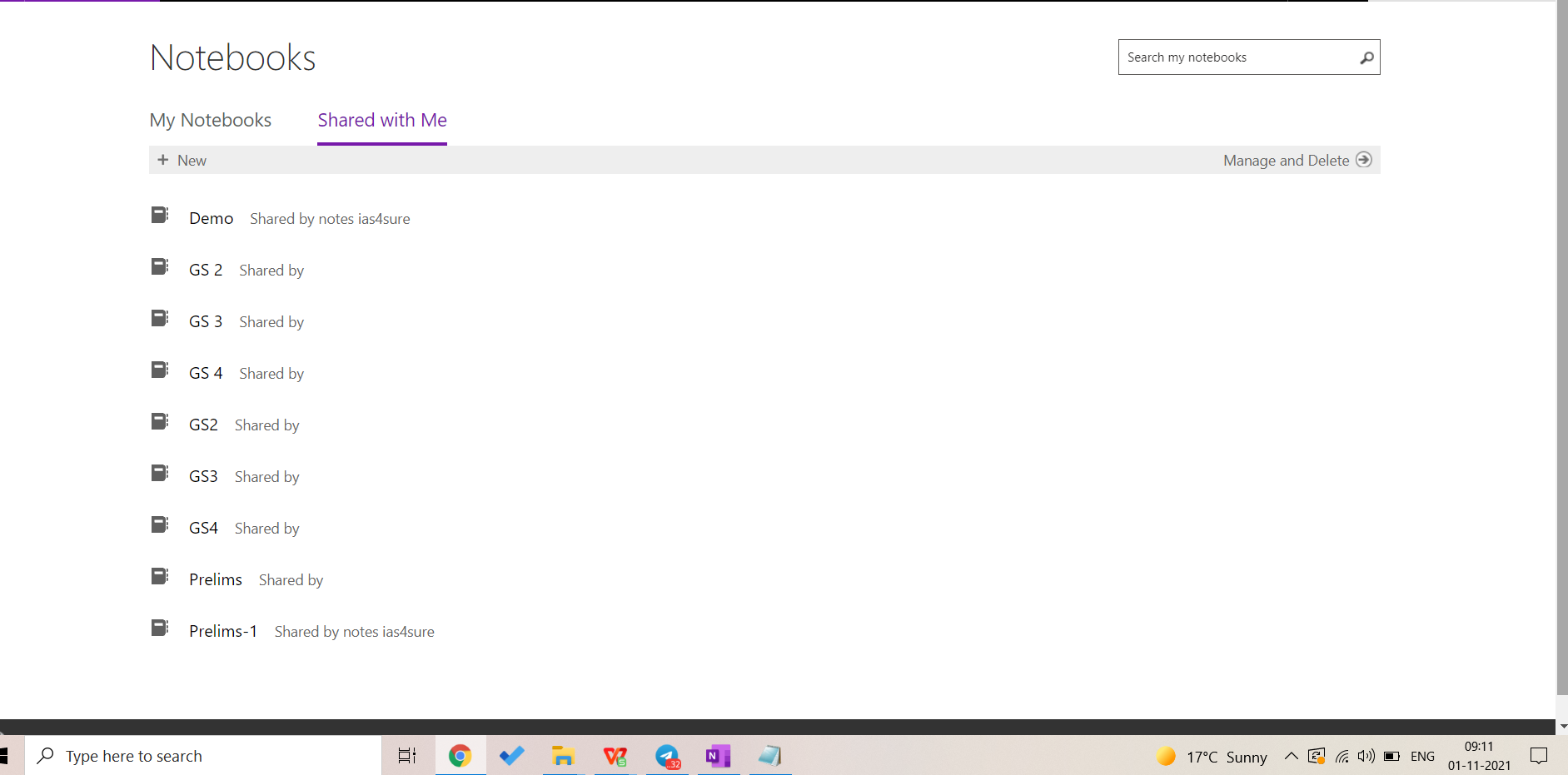The image size is (1568, 775).
Task: Click the volume speaker icon in system tray
Action: (1366, 756)
